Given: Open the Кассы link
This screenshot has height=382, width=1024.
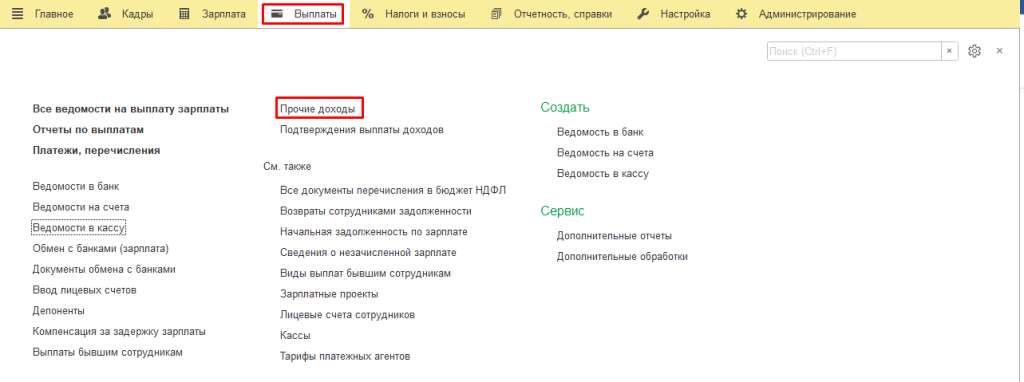Looking at the screenshot, I should tap(295, 336).
